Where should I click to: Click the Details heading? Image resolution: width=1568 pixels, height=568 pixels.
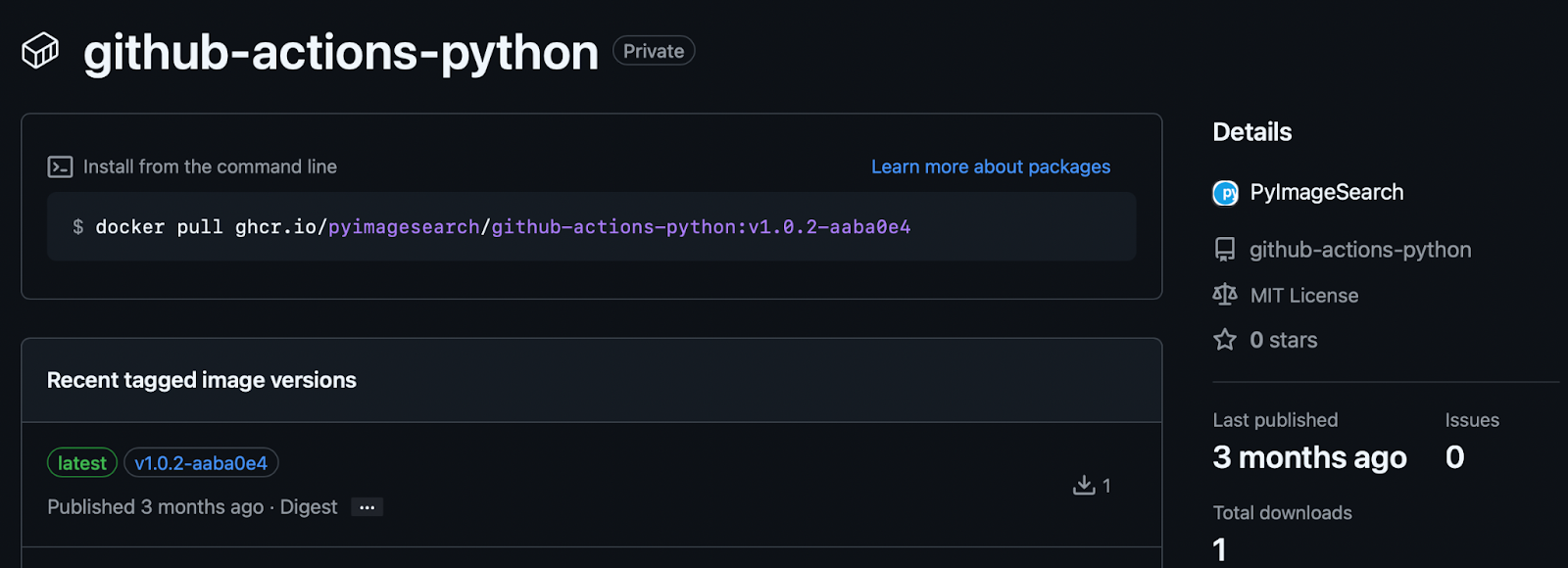point(1252,132)
